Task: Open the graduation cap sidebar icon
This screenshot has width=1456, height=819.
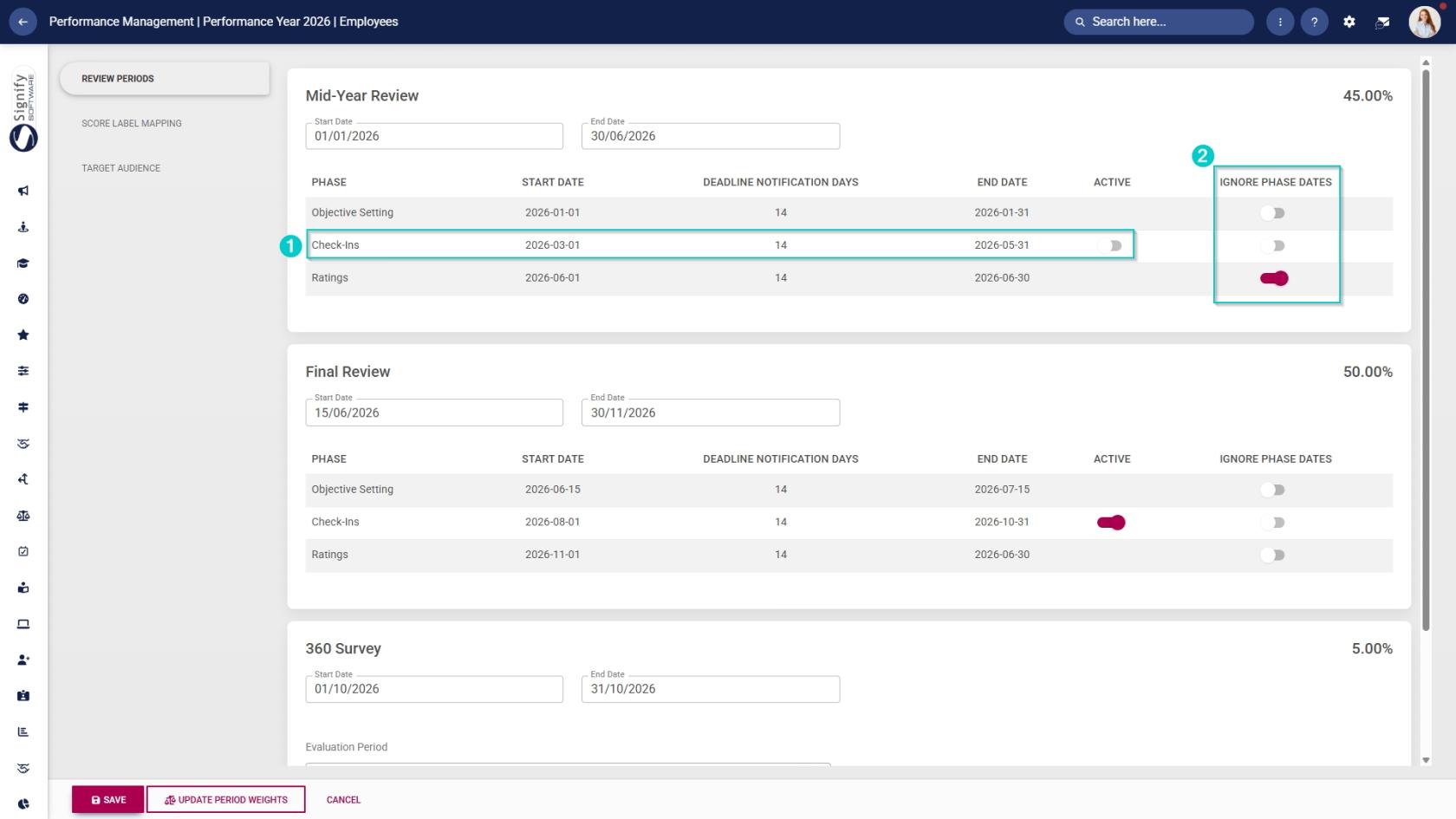Action: [x=23, y=263]
